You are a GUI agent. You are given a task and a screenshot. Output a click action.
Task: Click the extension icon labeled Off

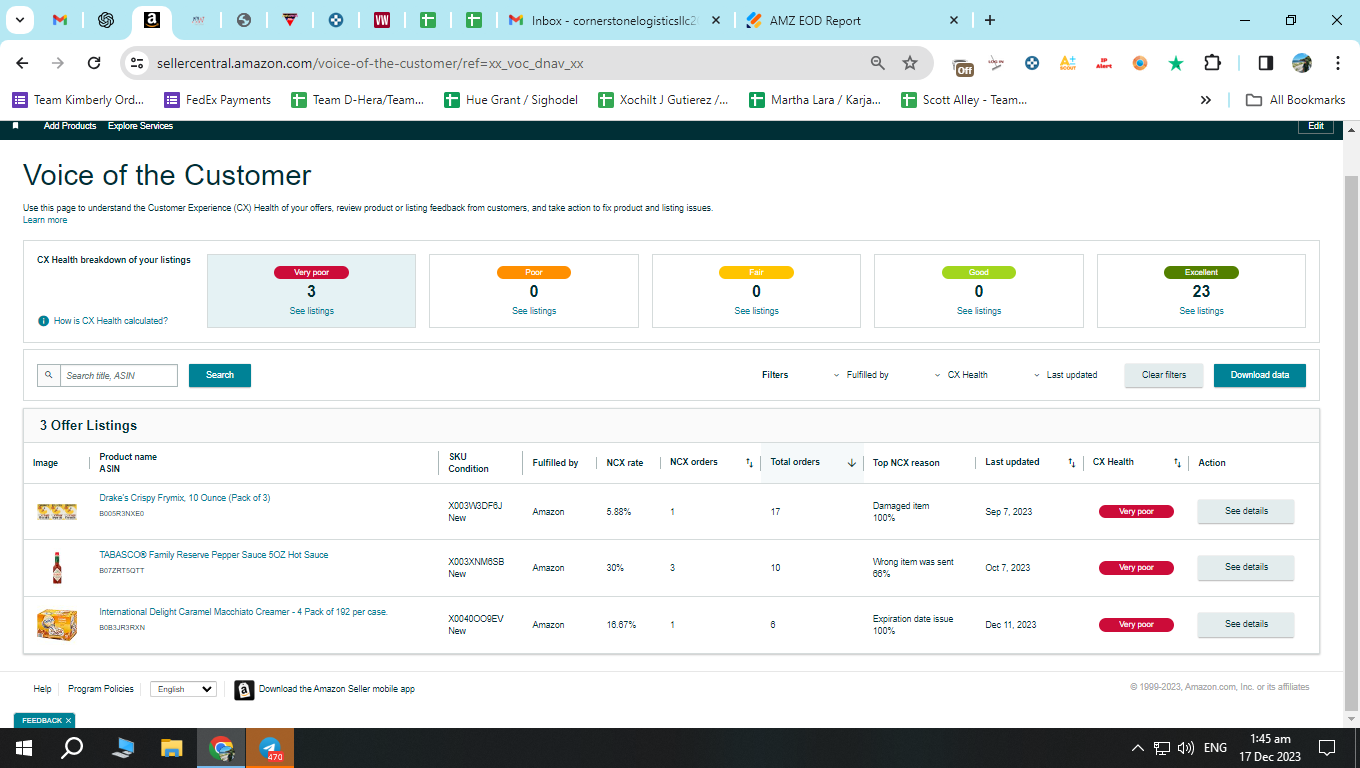963,66
